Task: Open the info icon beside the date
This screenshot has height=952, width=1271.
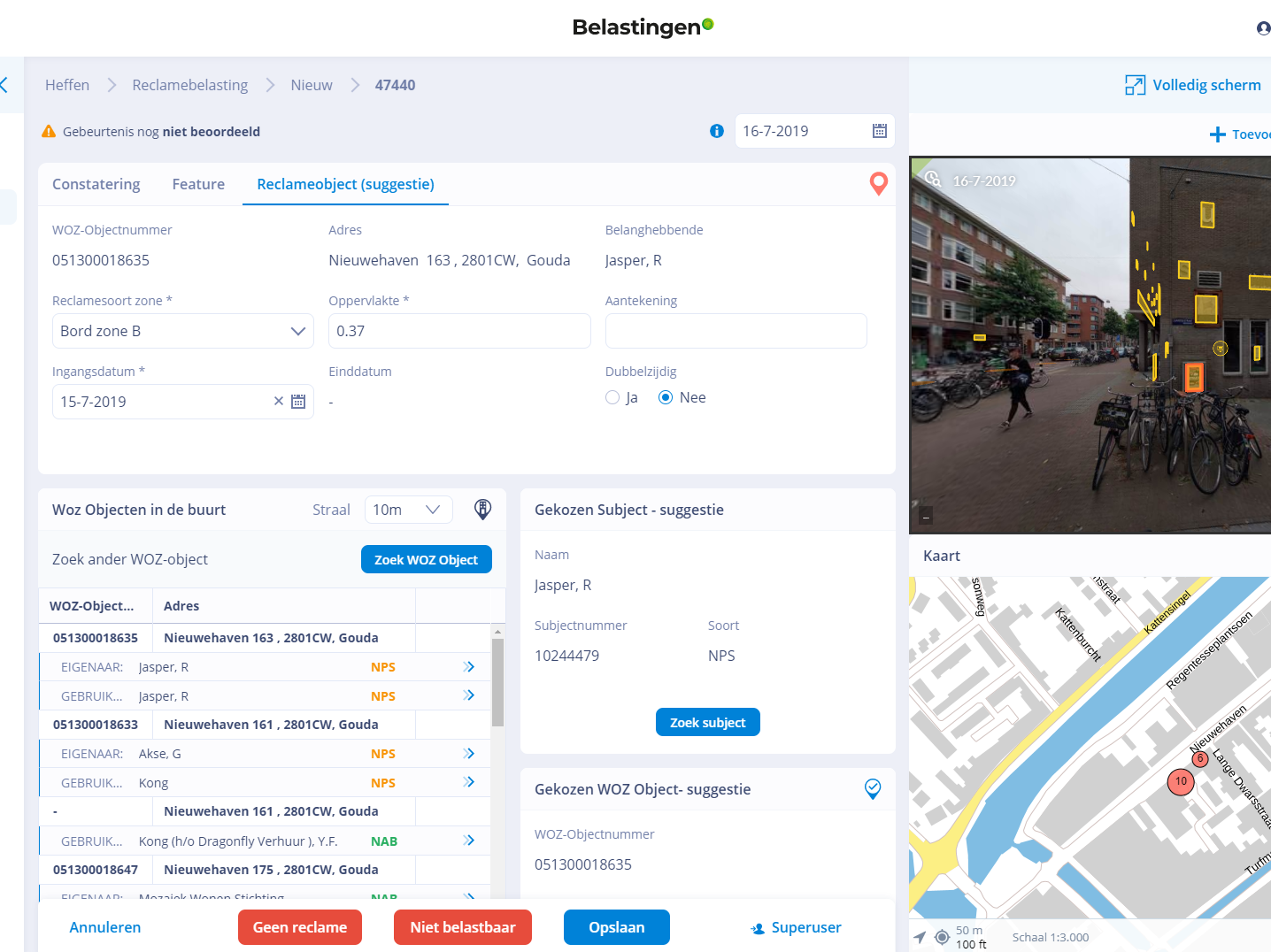Action: 717,131
